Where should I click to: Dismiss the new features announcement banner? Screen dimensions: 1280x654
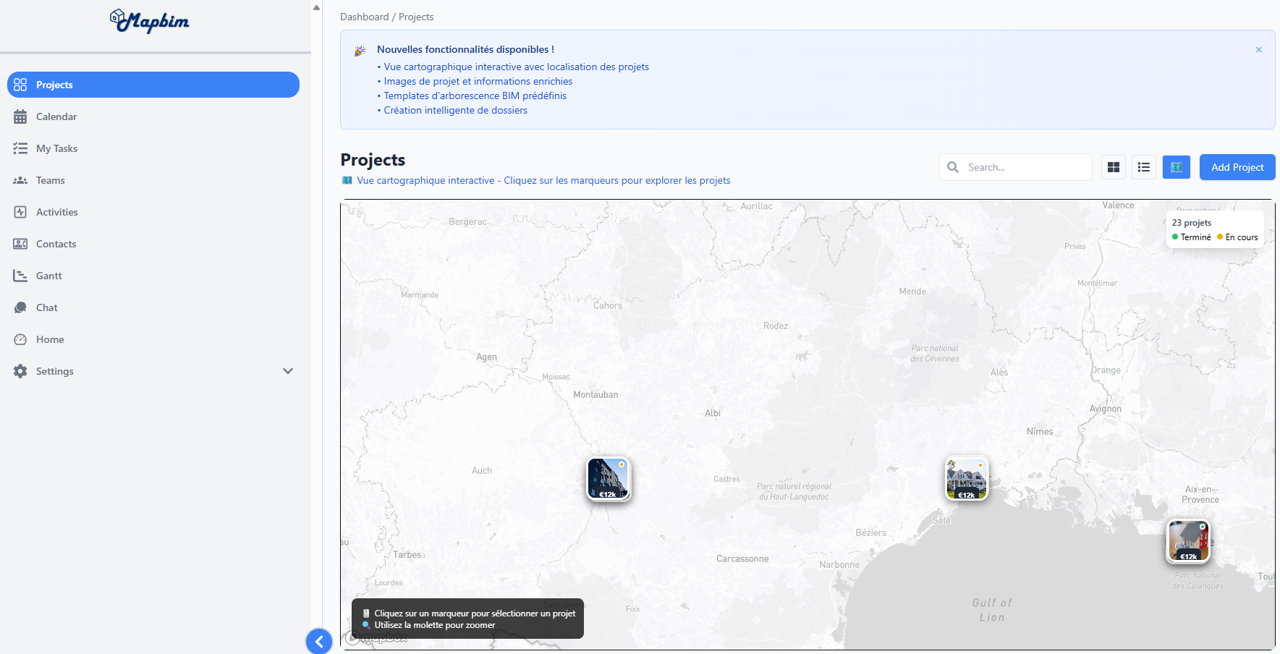[1258, 50]
